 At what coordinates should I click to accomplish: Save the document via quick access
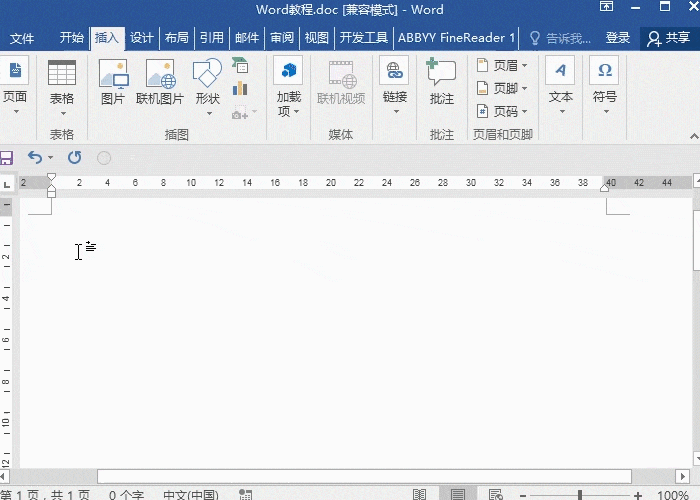tap(6, 158)
